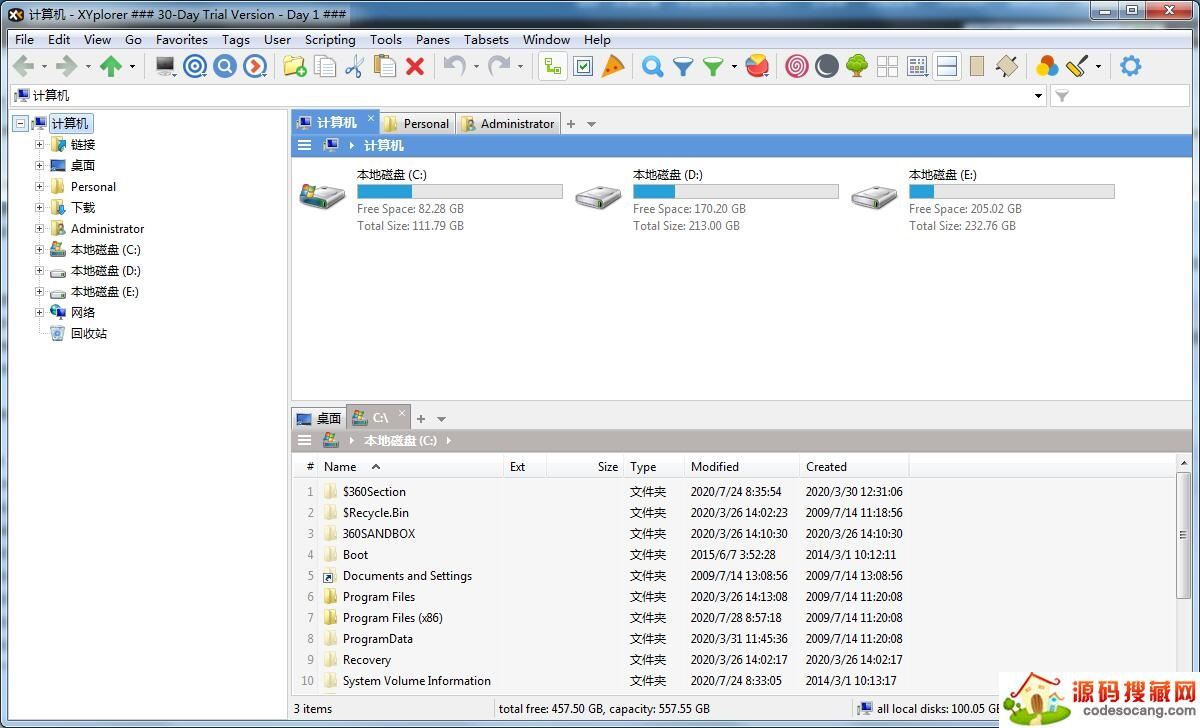Select the Program Files folder

(x=379, y=597)
